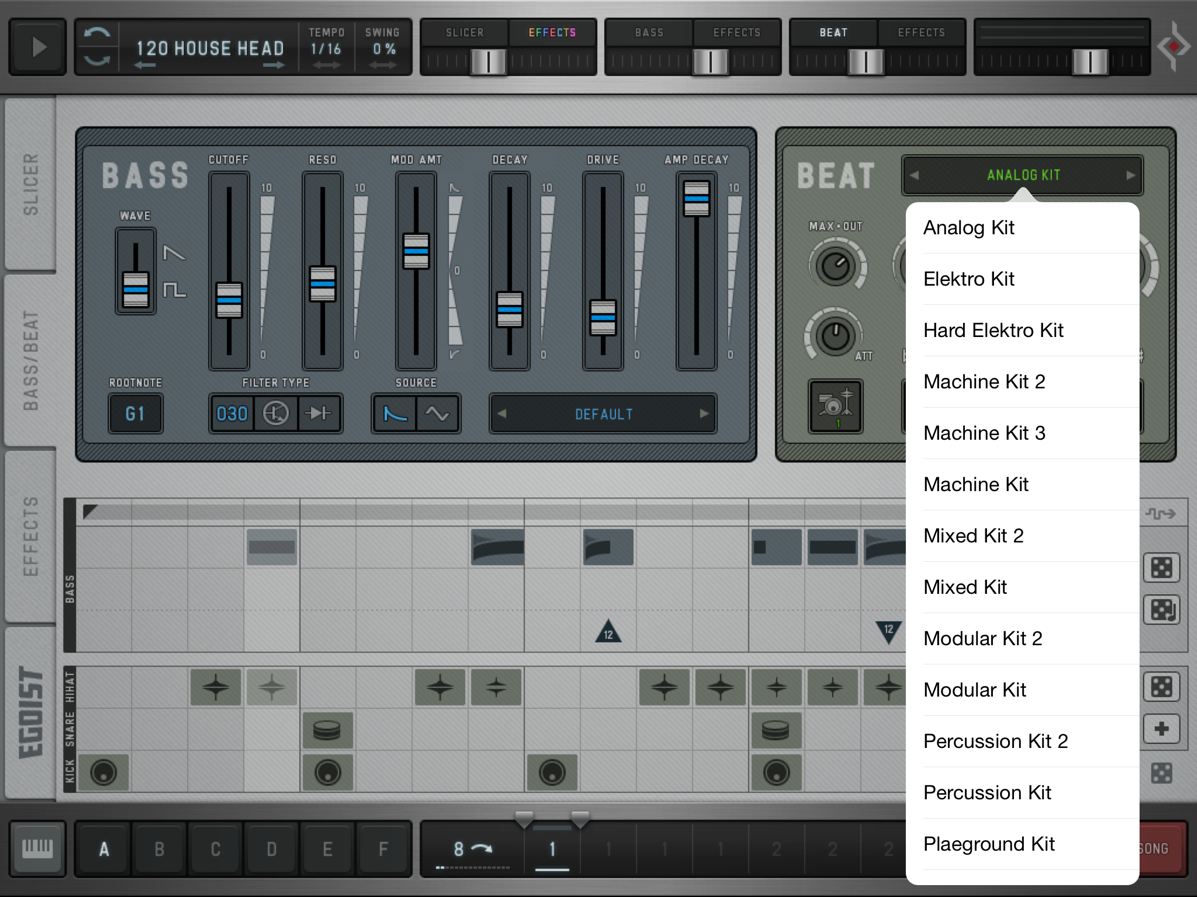
Task: Select pattern B button
Action: click(x=158, y=849)
